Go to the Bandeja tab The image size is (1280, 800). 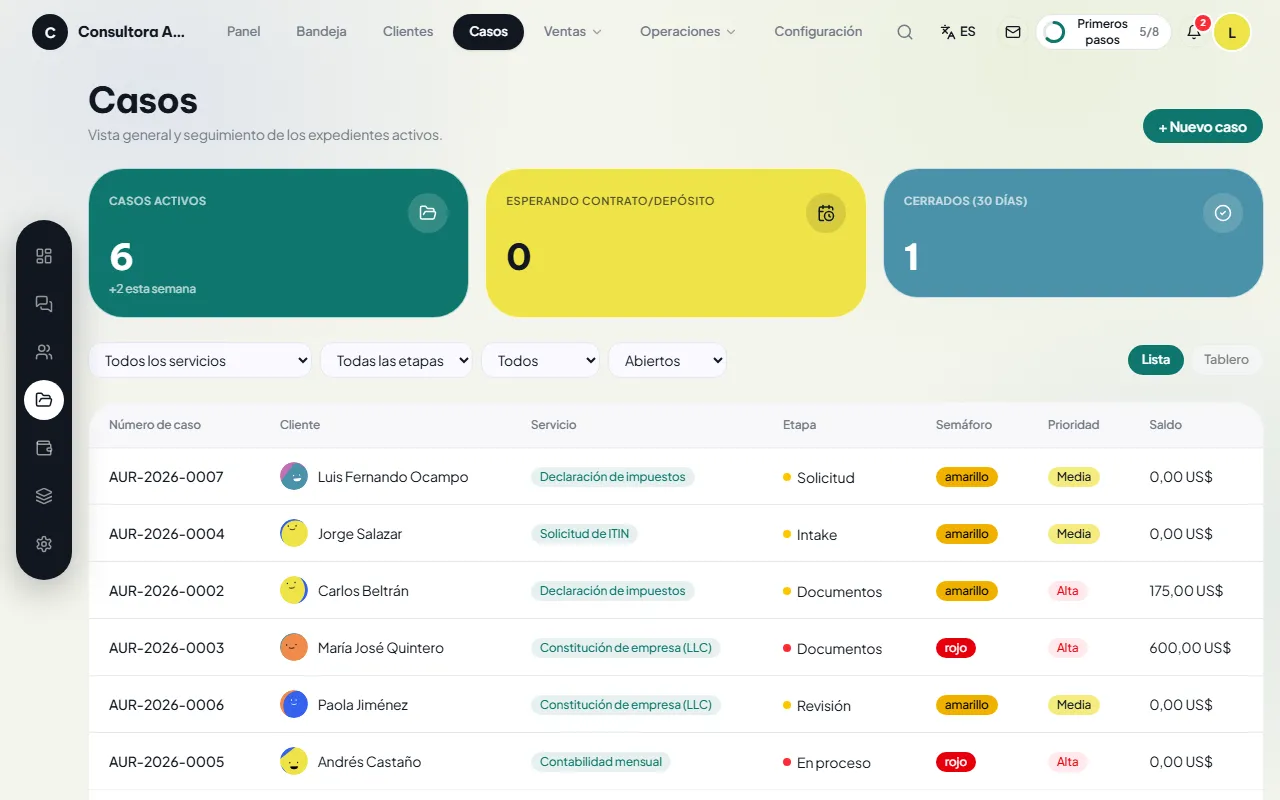pyautogui.click(x=322, y=32)
